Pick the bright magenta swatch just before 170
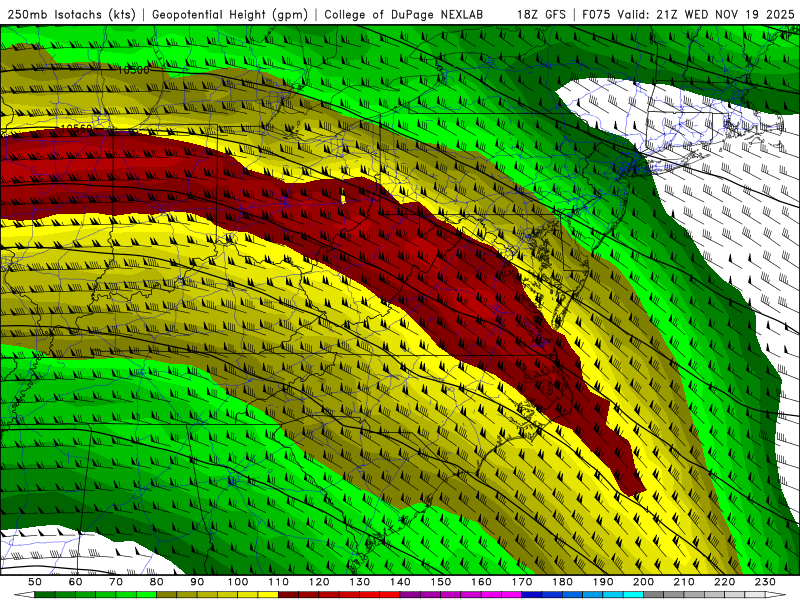Image resolution: width=800 pixels, height=600 pixels. (x=512, y=595)
